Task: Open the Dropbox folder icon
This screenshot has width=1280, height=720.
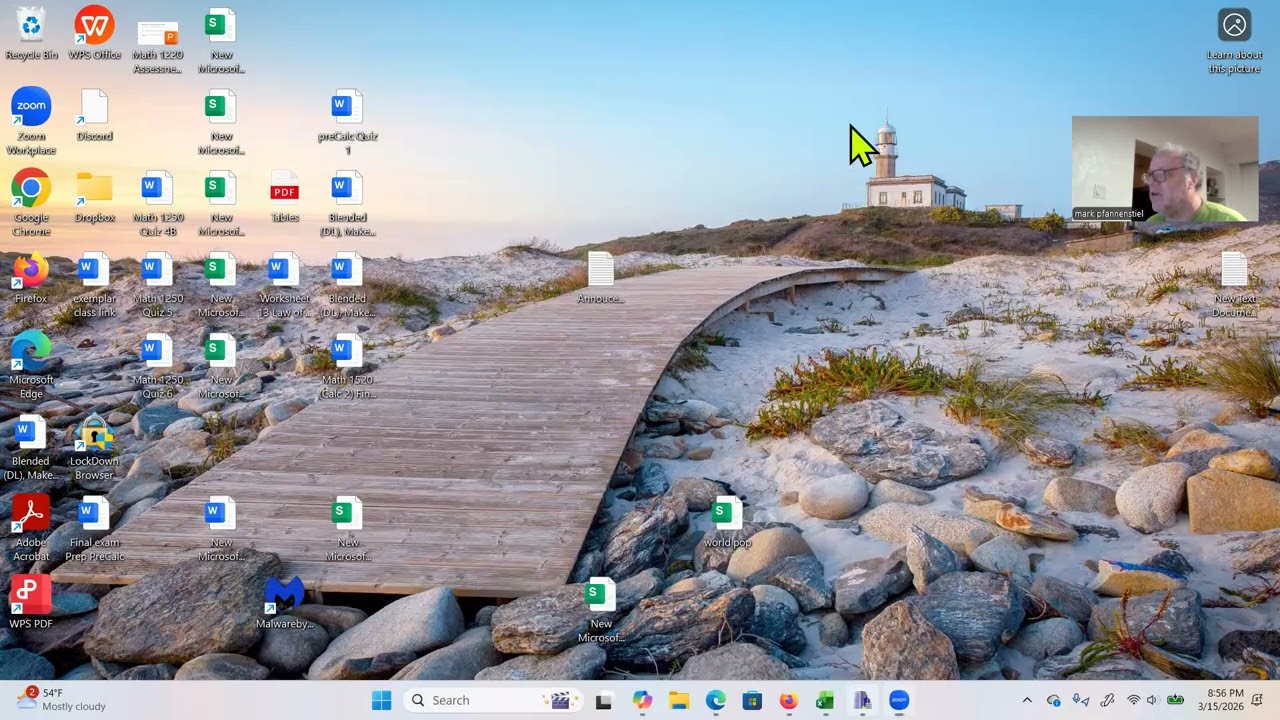Action: (94, 196)
